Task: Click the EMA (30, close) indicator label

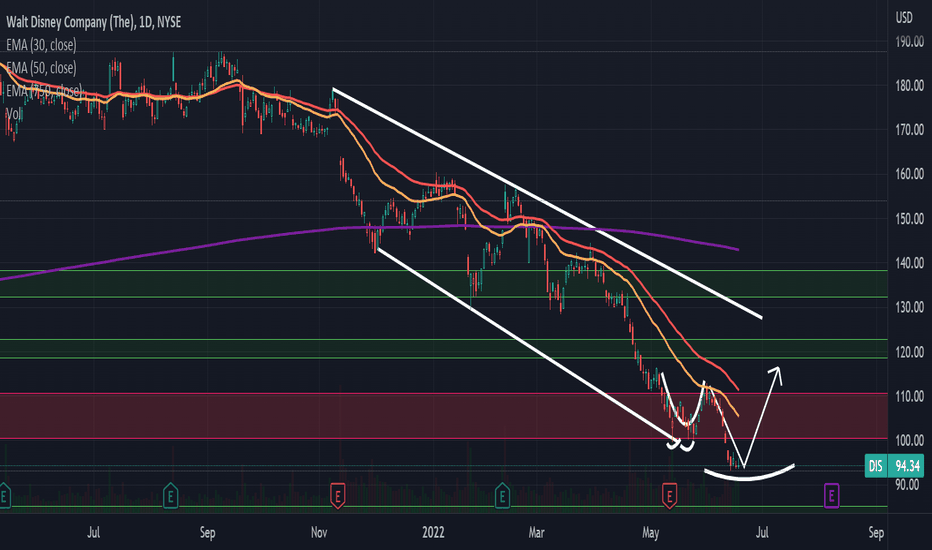Action: coord(41,45)
